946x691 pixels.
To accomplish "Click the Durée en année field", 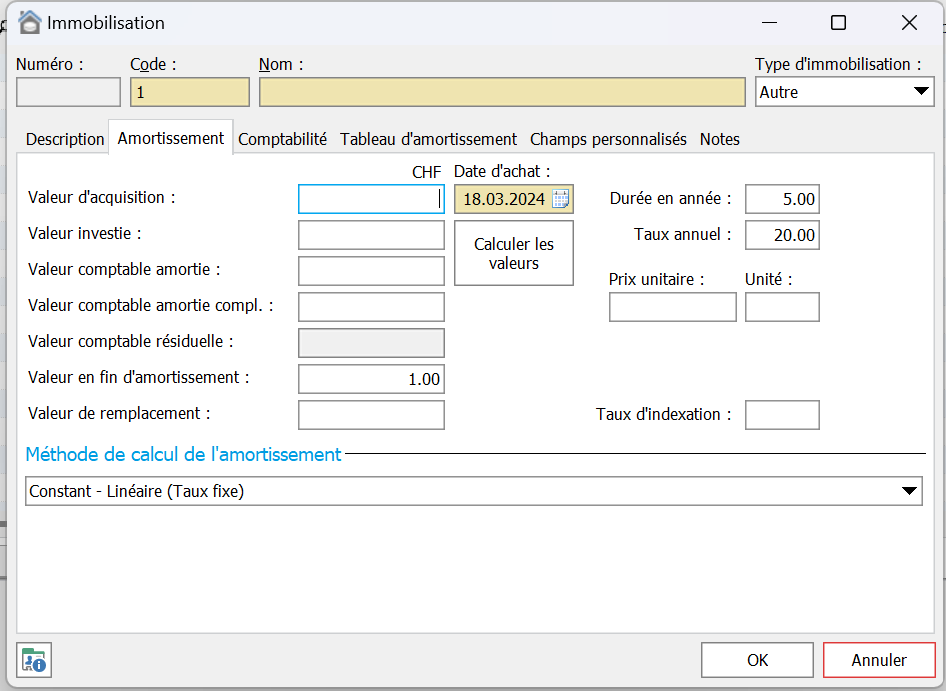I will coord(782,199).
